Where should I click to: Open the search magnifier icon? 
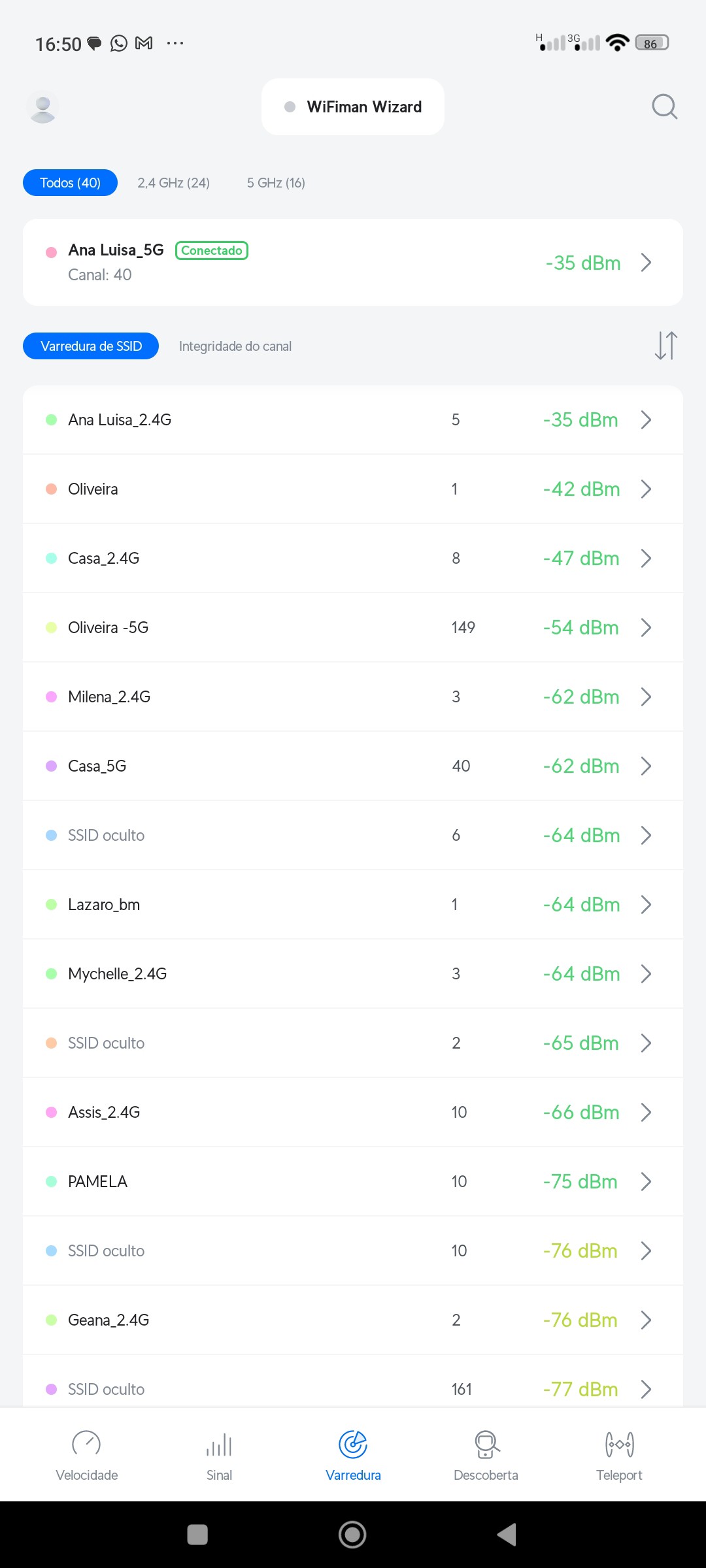pos(664,106)
